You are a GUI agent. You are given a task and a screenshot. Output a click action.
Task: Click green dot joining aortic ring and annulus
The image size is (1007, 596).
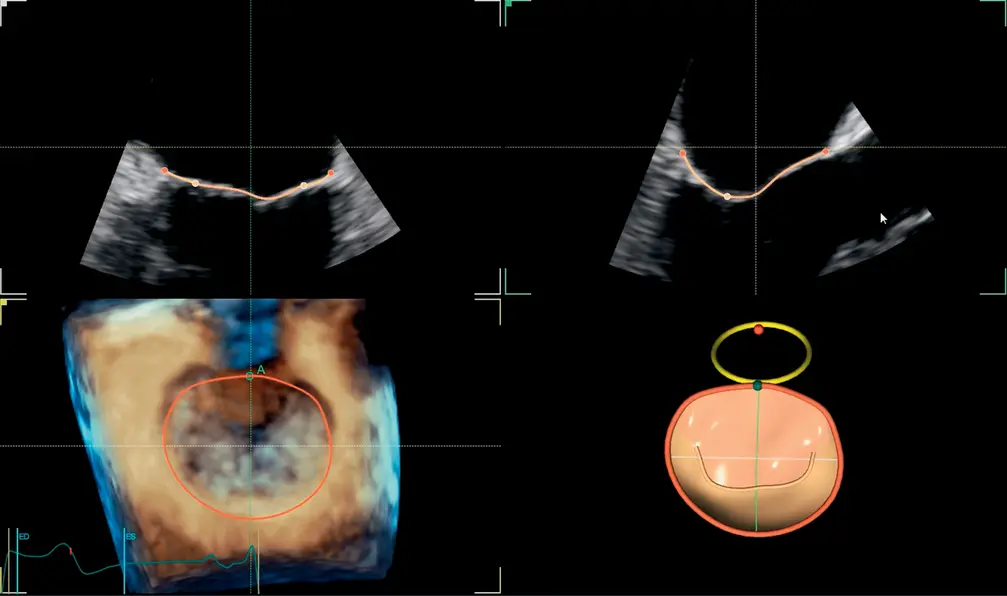758,385
